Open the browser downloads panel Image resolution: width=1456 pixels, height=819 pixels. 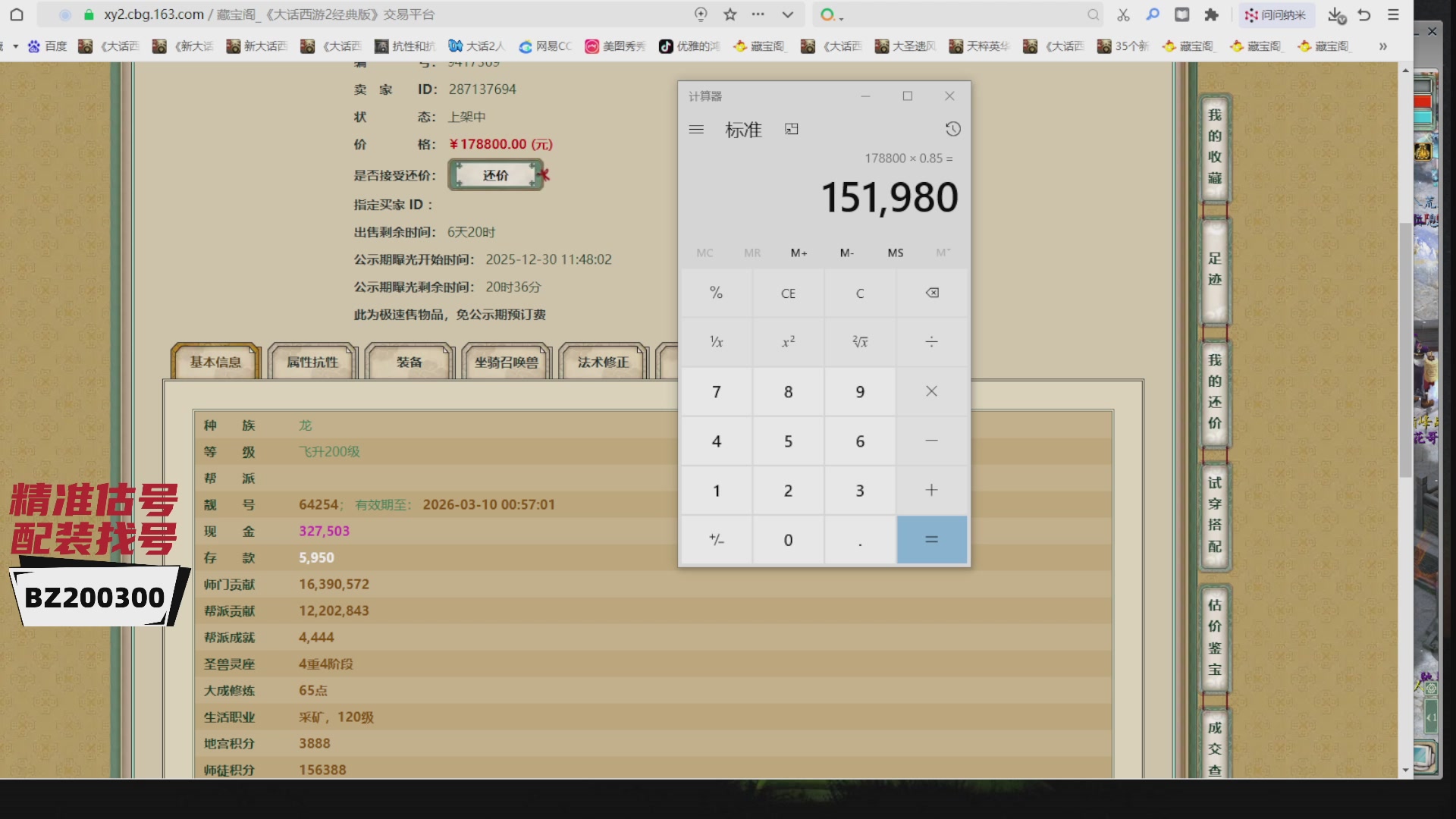tap(1335, 14)
